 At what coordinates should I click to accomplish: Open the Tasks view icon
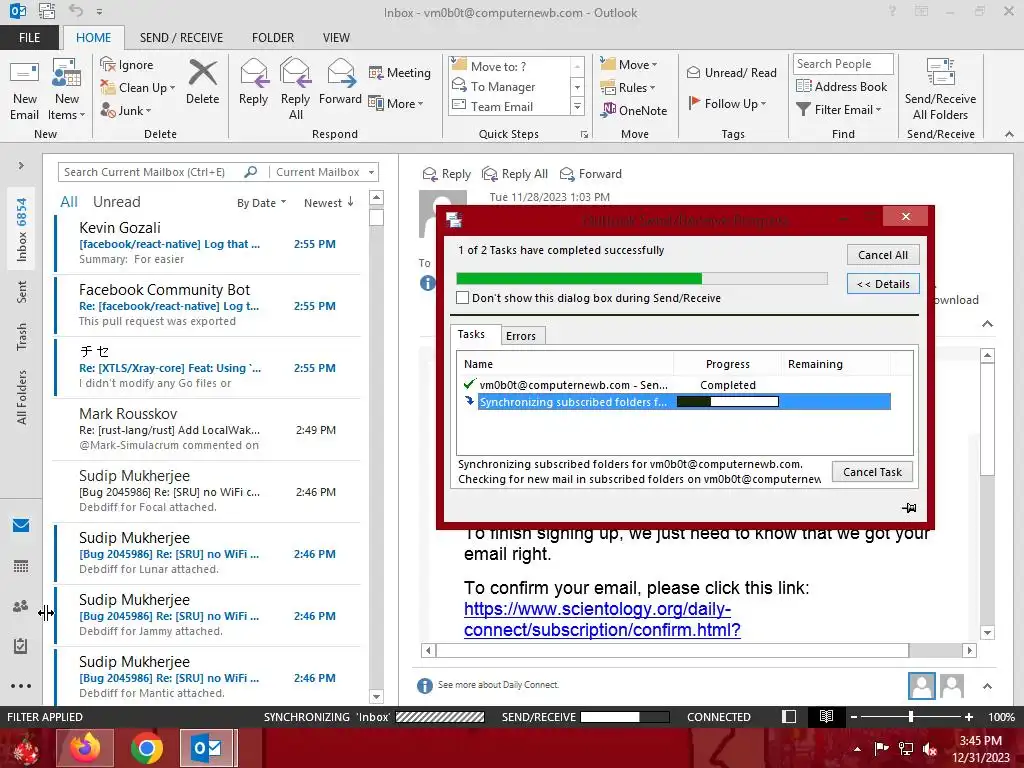click(21, 646)
